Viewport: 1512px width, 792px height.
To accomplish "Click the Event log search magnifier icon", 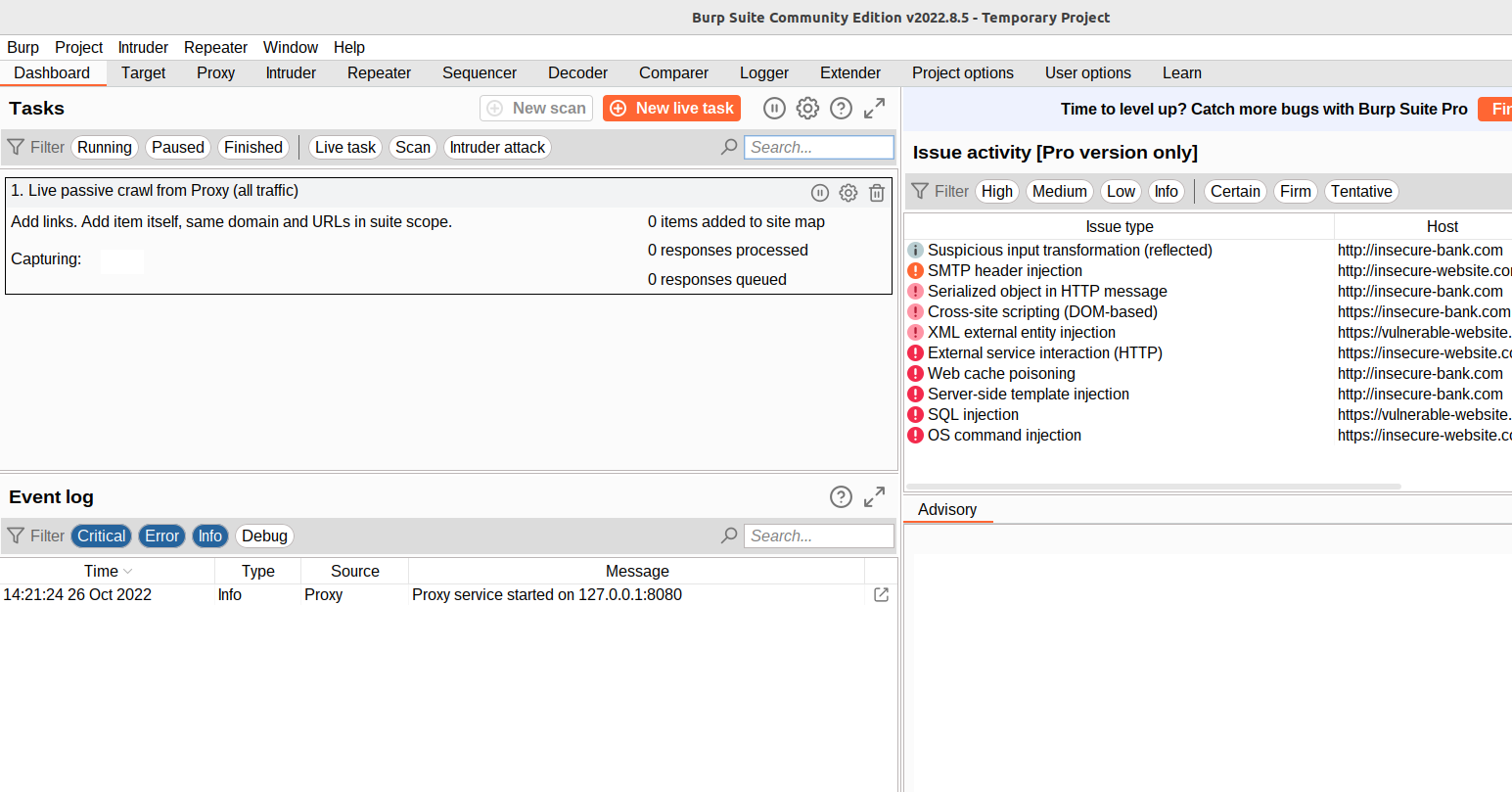I will [x=729, y=536].
